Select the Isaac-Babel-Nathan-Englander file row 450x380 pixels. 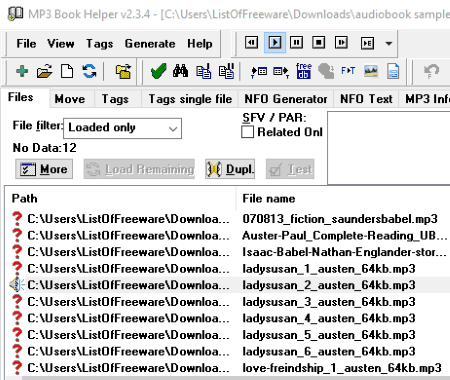coord(344,252)
